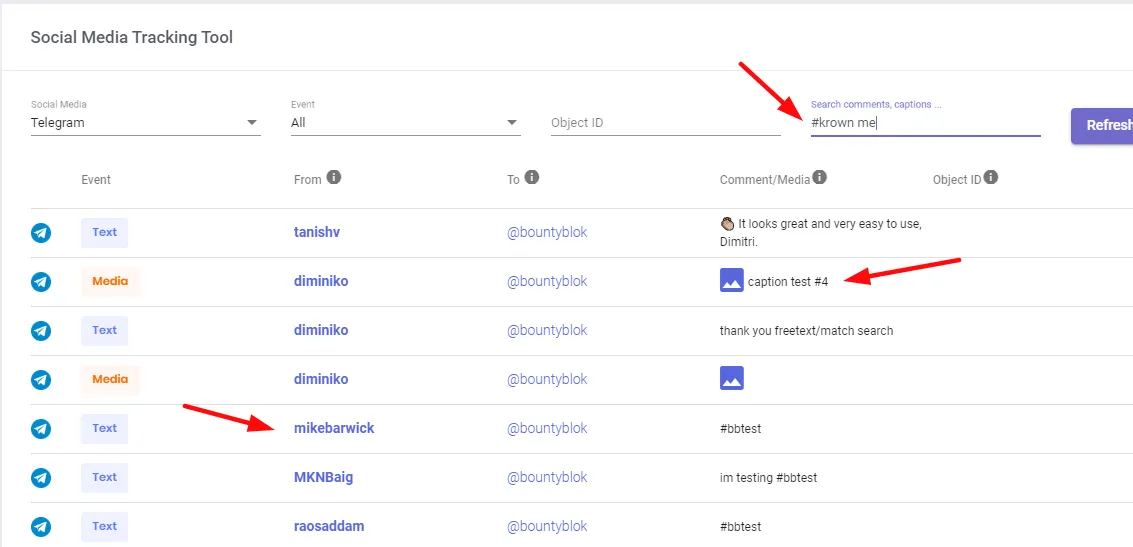Click info icon next to Comment/Media header
This screenshot has height=547, width=1133.
coord(819,177)
